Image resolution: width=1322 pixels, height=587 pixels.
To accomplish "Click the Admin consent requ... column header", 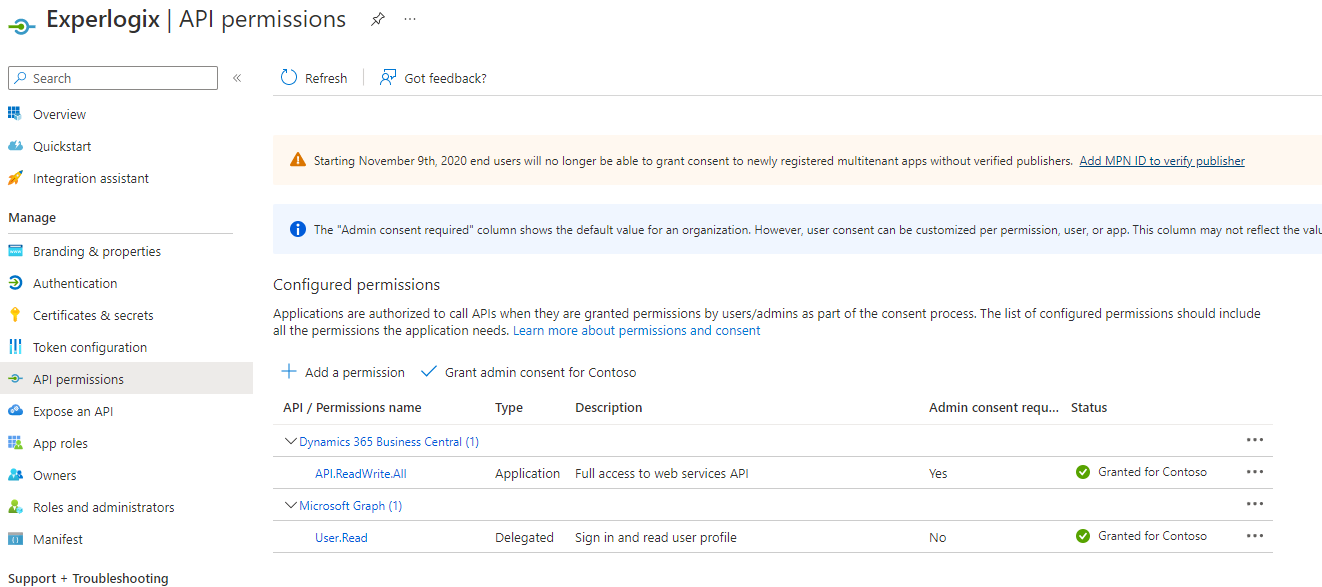I will (x=993, y=407).
